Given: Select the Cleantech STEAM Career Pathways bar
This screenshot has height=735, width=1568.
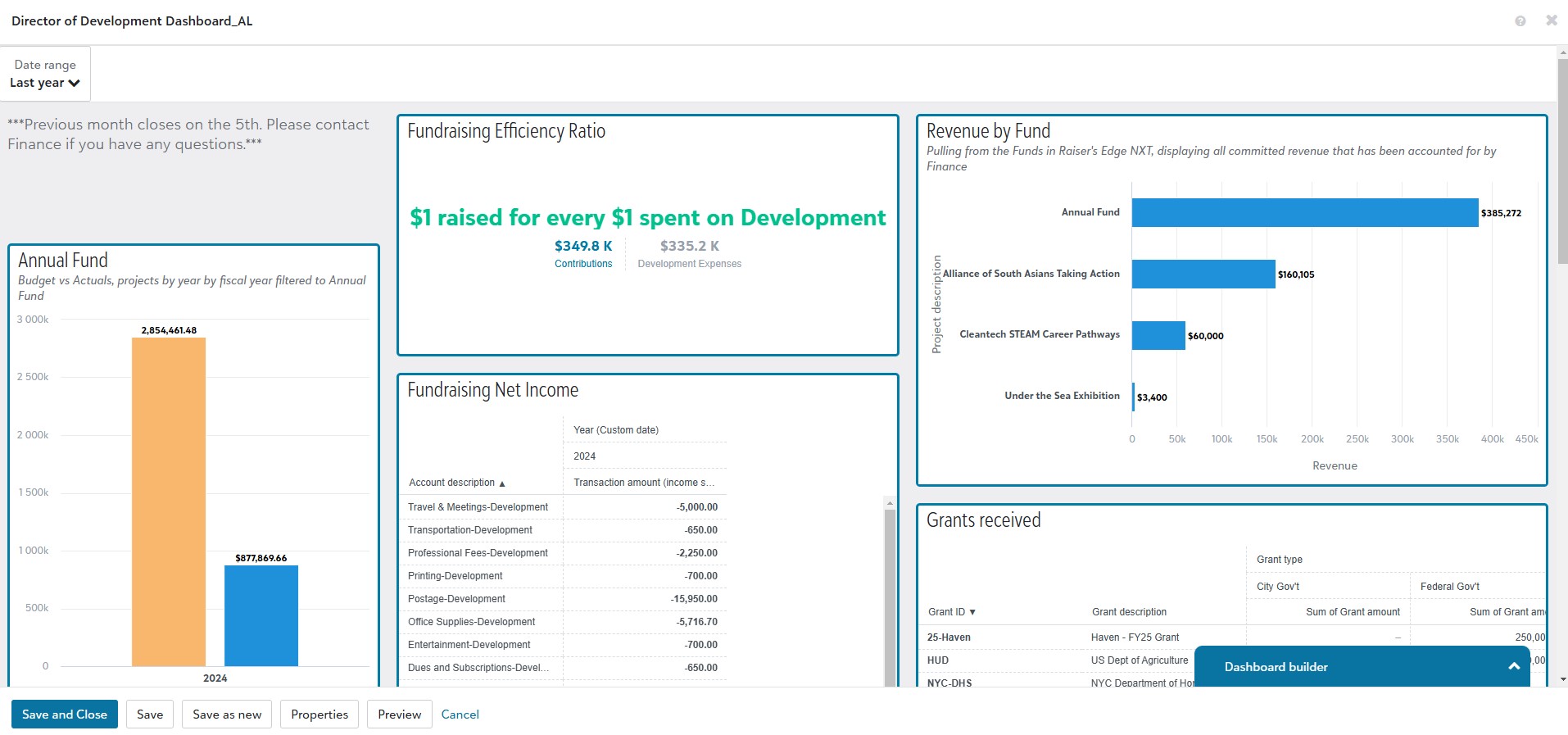Looking at the screenshot, I should [1158, 336].
